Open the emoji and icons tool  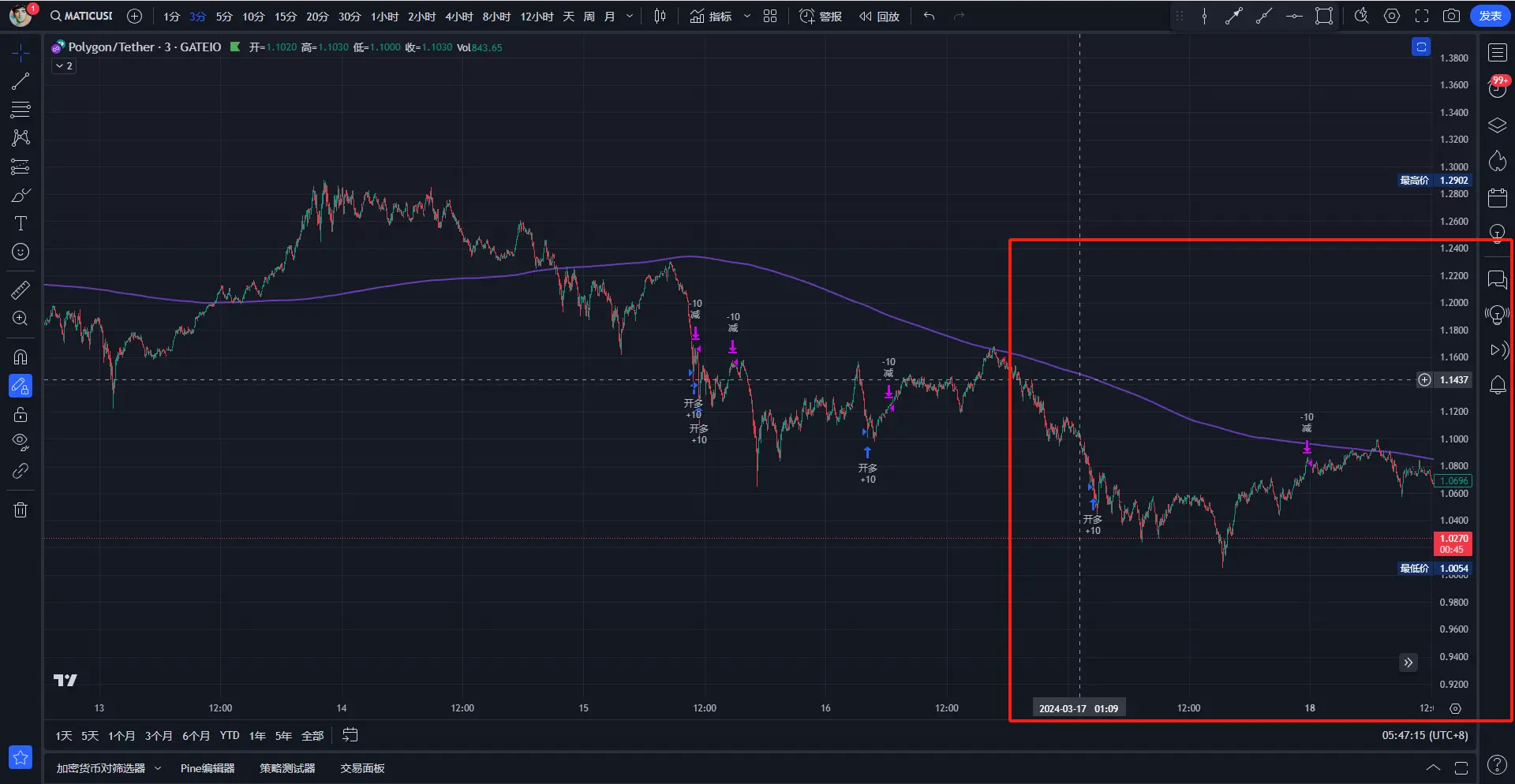21,252
